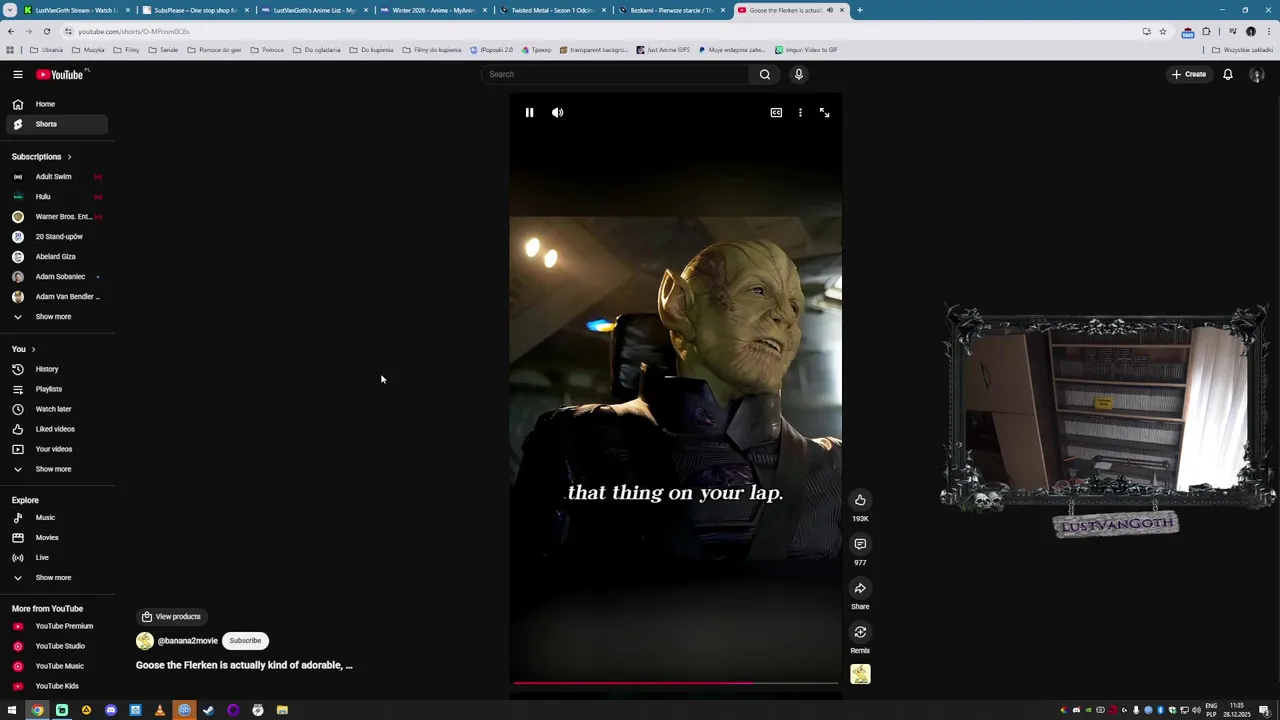Like the Short with the thumbs-up icon
Viewport: 1280px width, 720px height.
click(860, 500)
